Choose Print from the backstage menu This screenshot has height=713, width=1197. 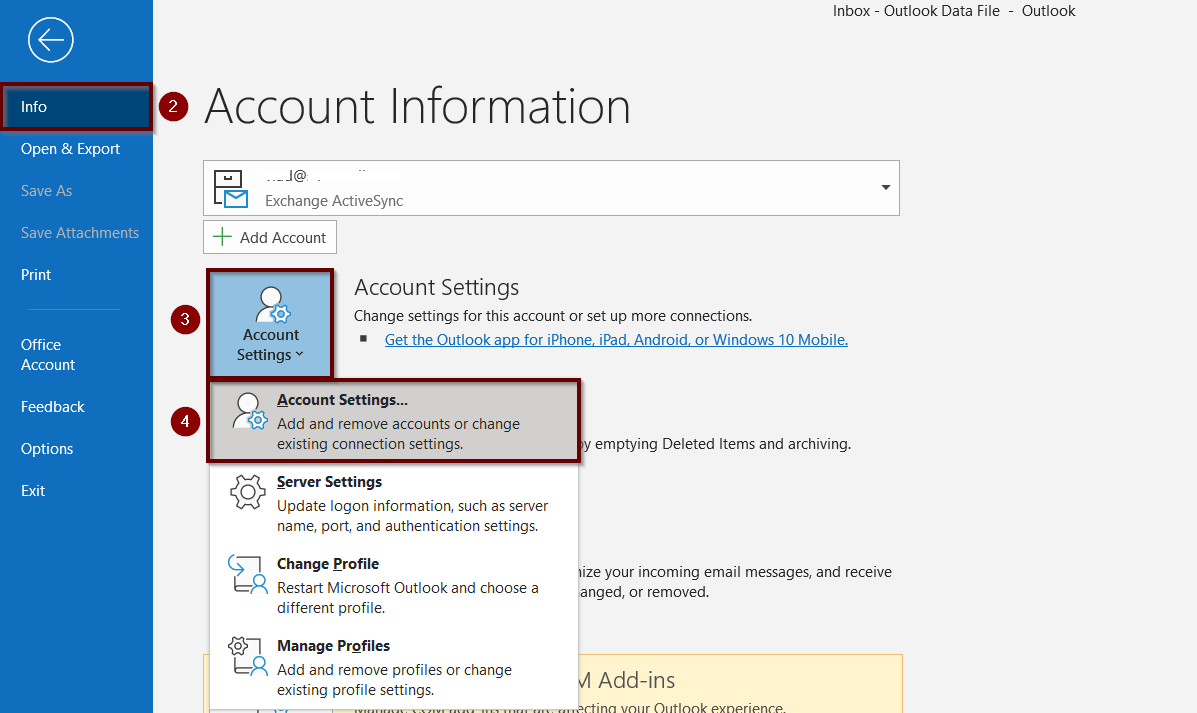pos(36,275)
